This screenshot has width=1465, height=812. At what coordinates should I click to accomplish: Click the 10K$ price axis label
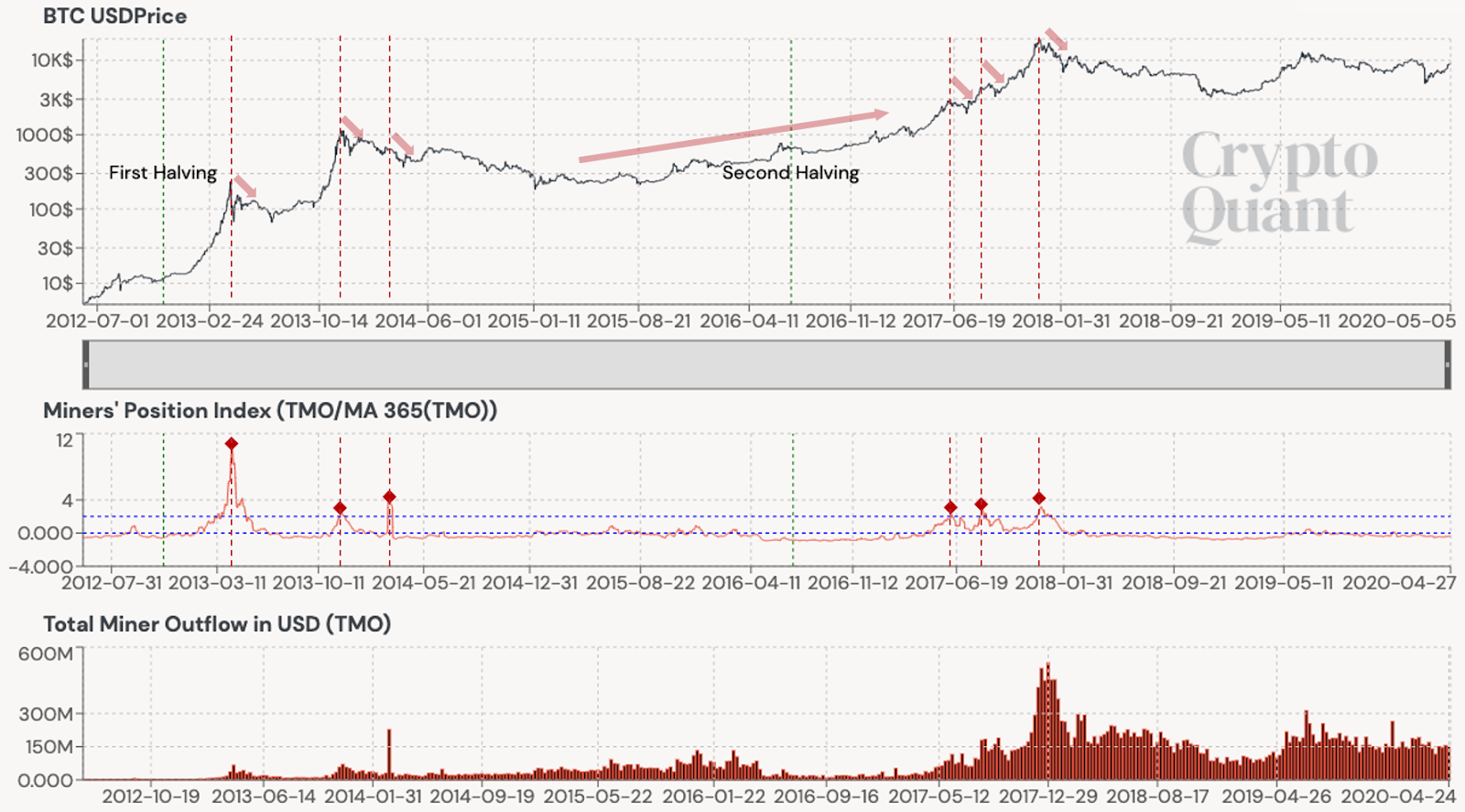51,60
